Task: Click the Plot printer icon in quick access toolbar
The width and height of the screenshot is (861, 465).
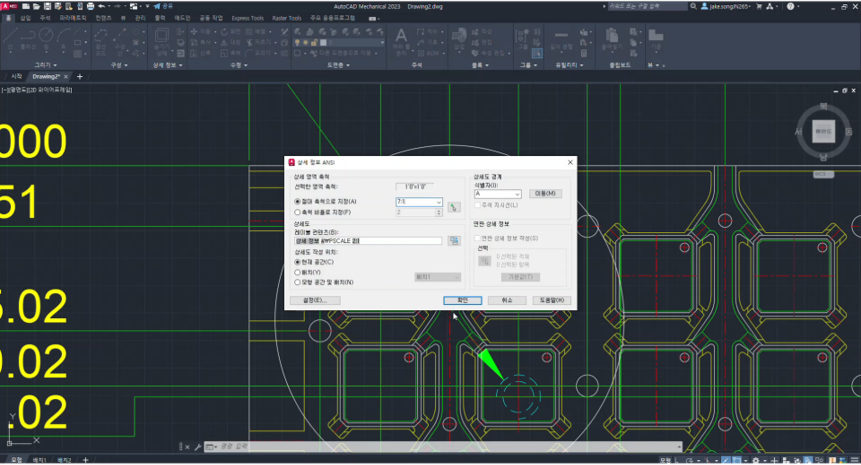Action: pos(91,7)
